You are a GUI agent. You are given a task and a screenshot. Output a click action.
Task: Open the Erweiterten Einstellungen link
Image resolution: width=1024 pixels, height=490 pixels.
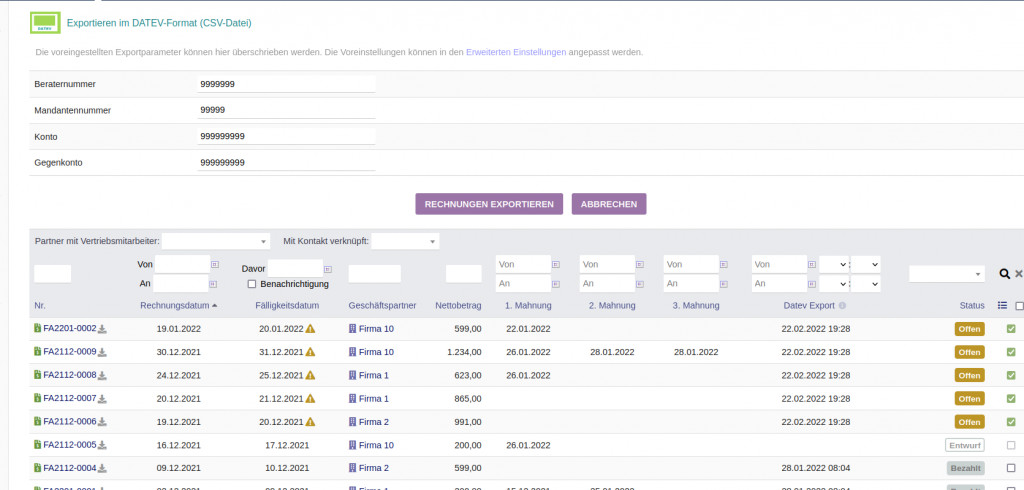(516, 52)
